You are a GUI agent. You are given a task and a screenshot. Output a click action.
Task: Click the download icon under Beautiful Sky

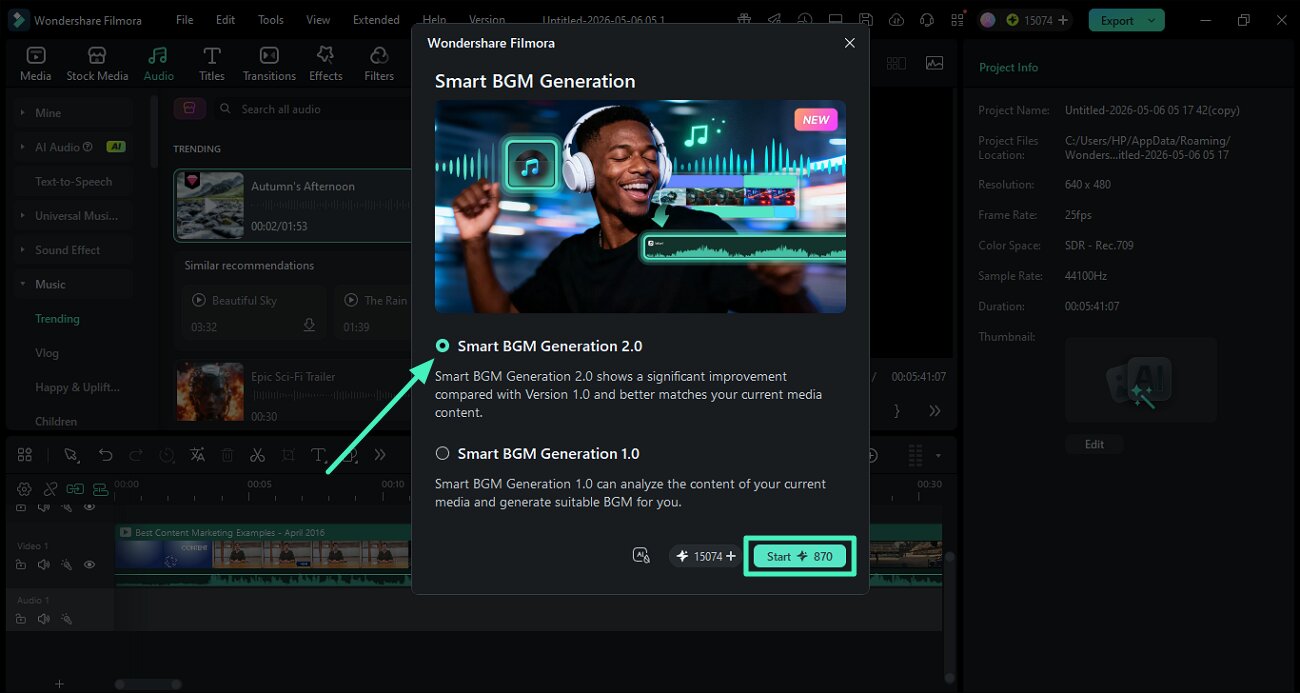click(309, 326)
